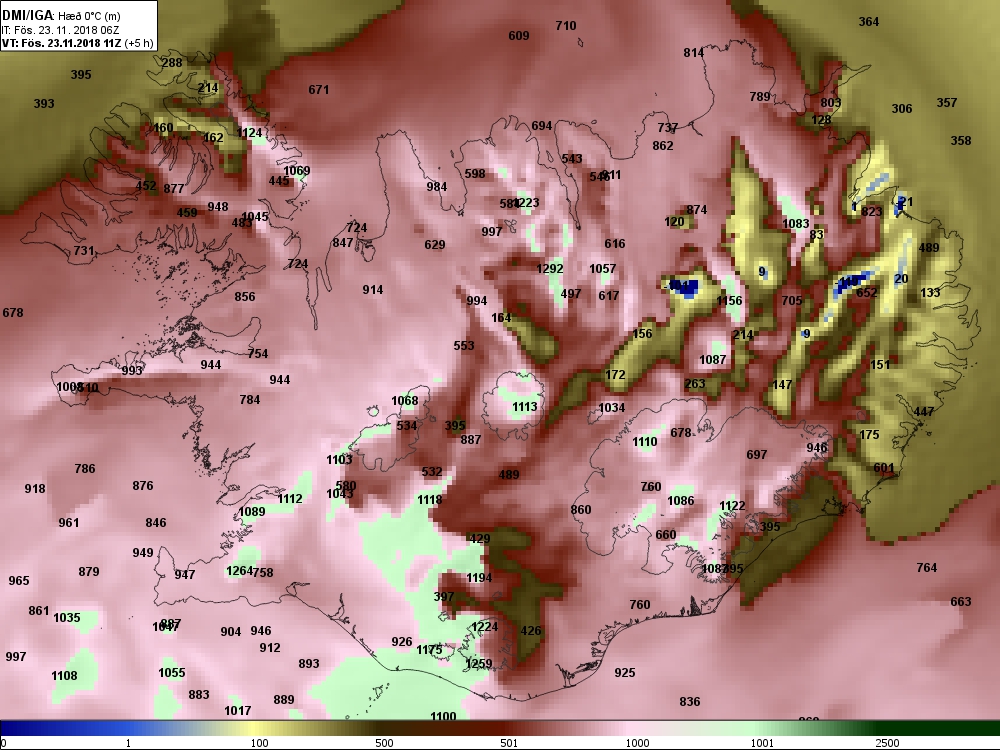Click the 'VT: Fös. 23.11.2018 11Z (+5 h)' line
Viewport: 1000px width, 750px height.
(77, 43)
